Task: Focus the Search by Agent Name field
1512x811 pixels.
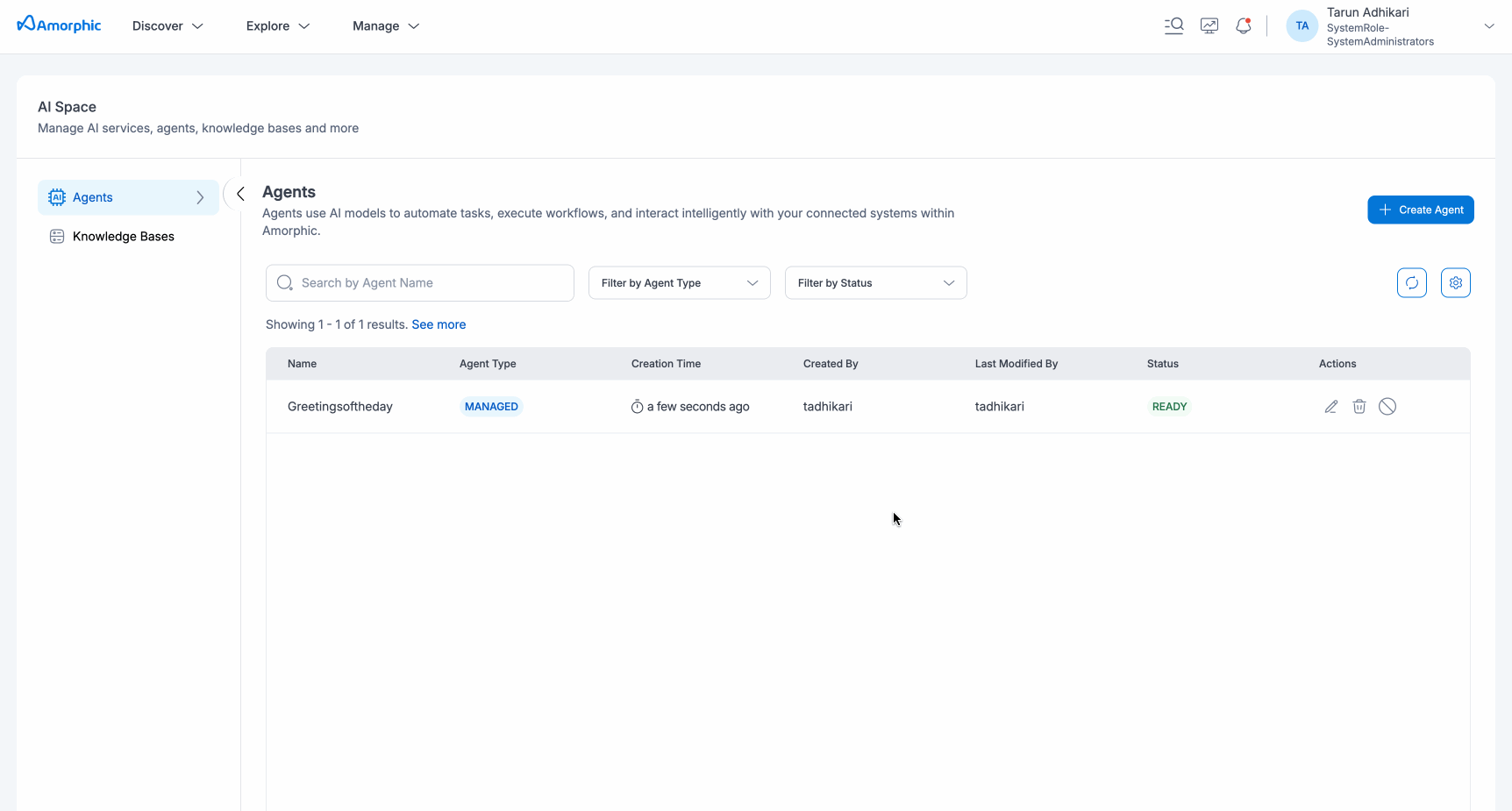Action: (x=430, y=283)
